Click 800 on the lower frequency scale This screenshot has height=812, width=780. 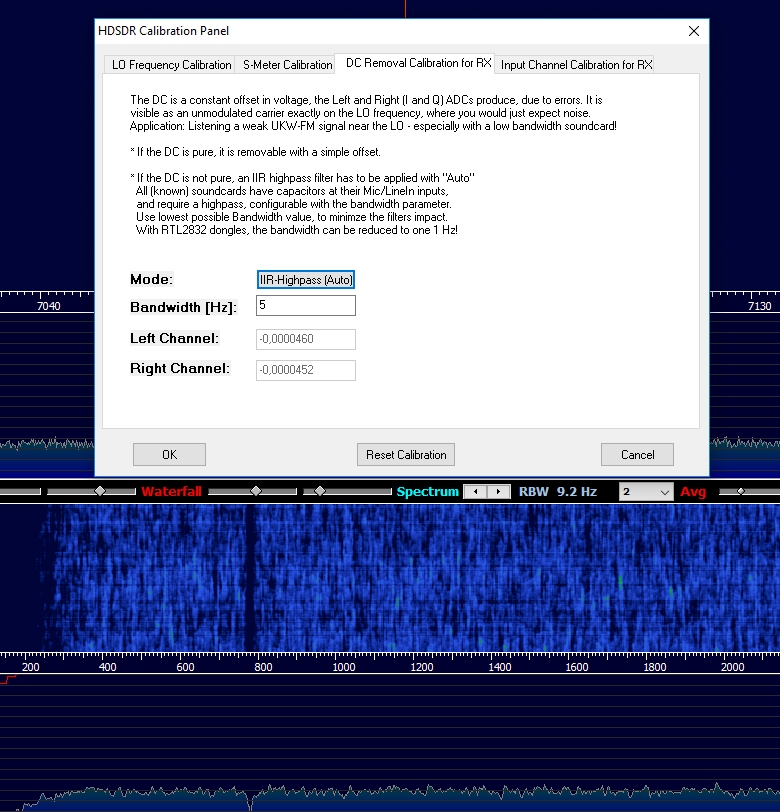[x=263, y=667]
